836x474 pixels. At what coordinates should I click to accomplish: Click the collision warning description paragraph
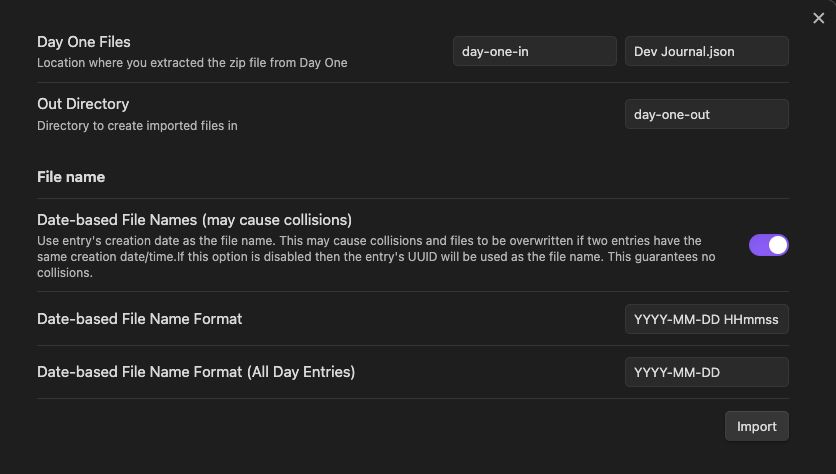tap(376, 256)
